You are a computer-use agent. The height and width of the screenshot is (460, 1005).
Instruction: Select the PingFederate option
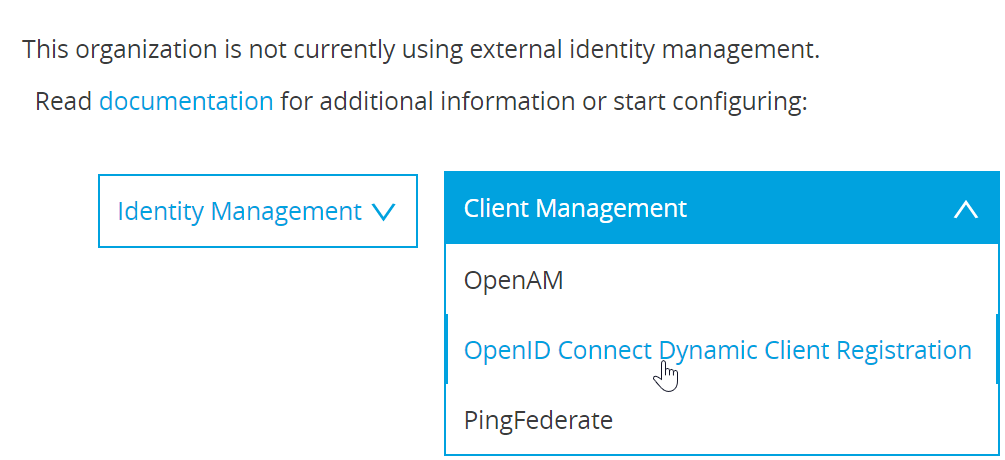(538, 419)
